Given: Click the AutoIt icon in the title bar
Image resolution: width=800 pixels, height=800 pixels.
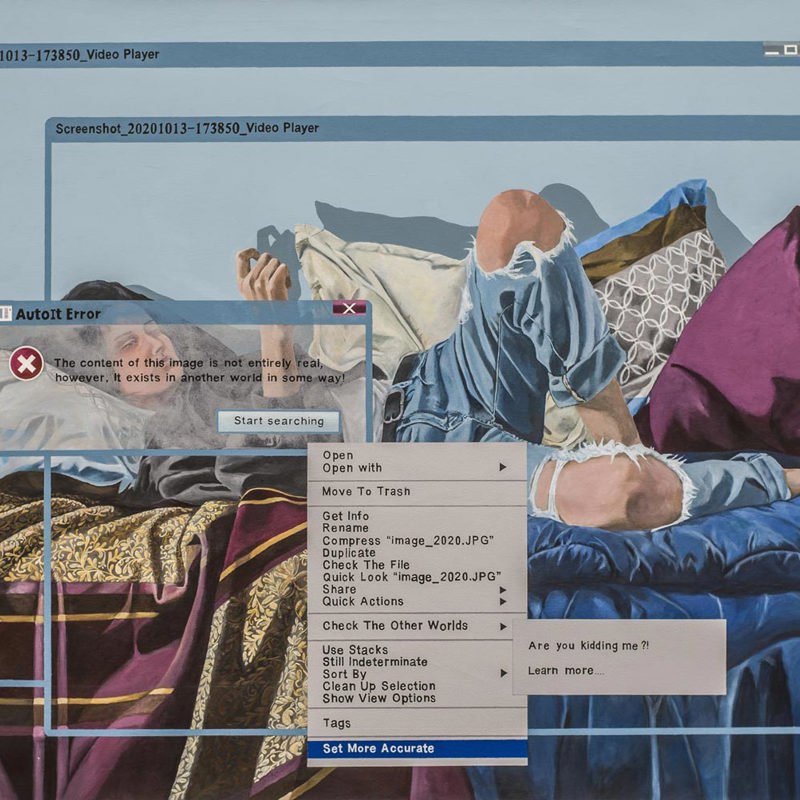Looking at the screenshot, I should click(x=6, y=314).
